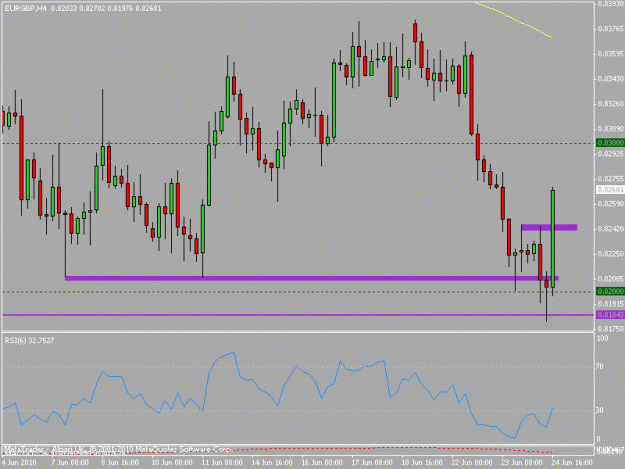Click the 0.81915 price axis label
This screenshot has height=469, width=625.
coord(611,304)
